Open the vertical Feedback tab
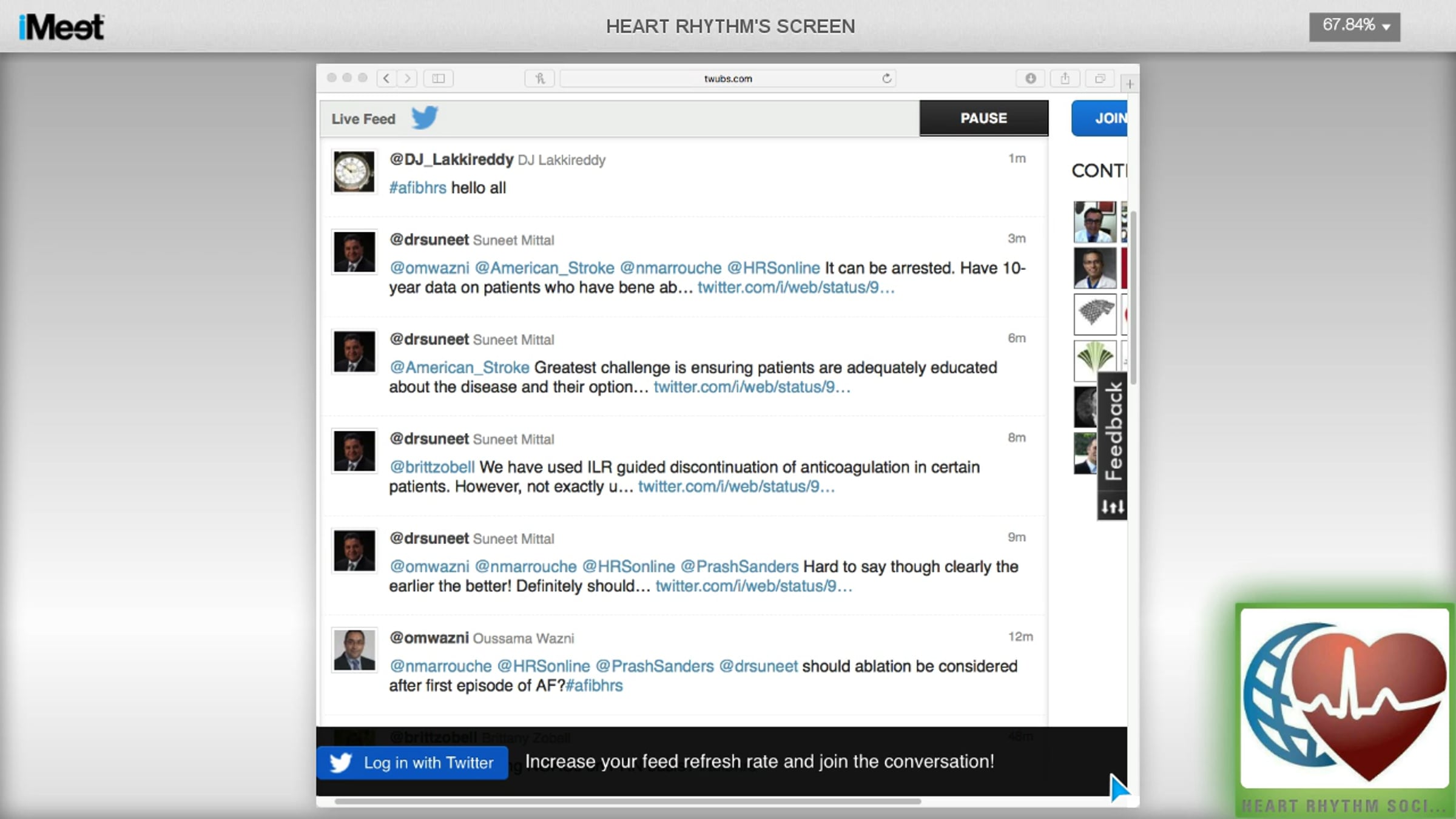Screen dimensions: 1456x819 [x=1112, y=431]
